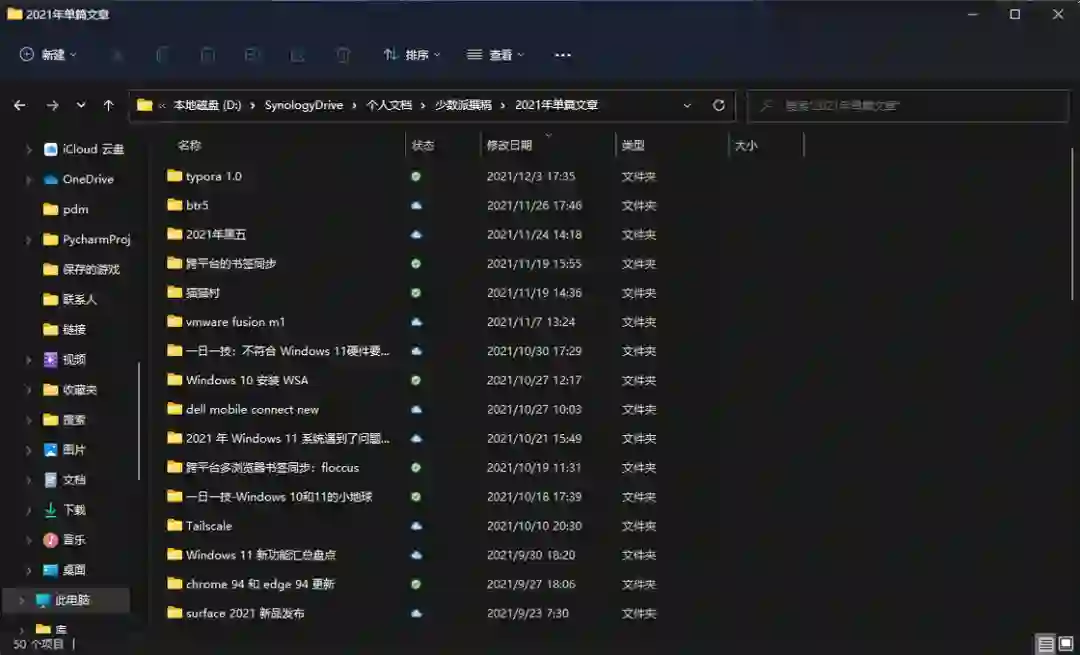Click the cloud status icon for btr5
Screen dimensions: 1080x655
416,205
